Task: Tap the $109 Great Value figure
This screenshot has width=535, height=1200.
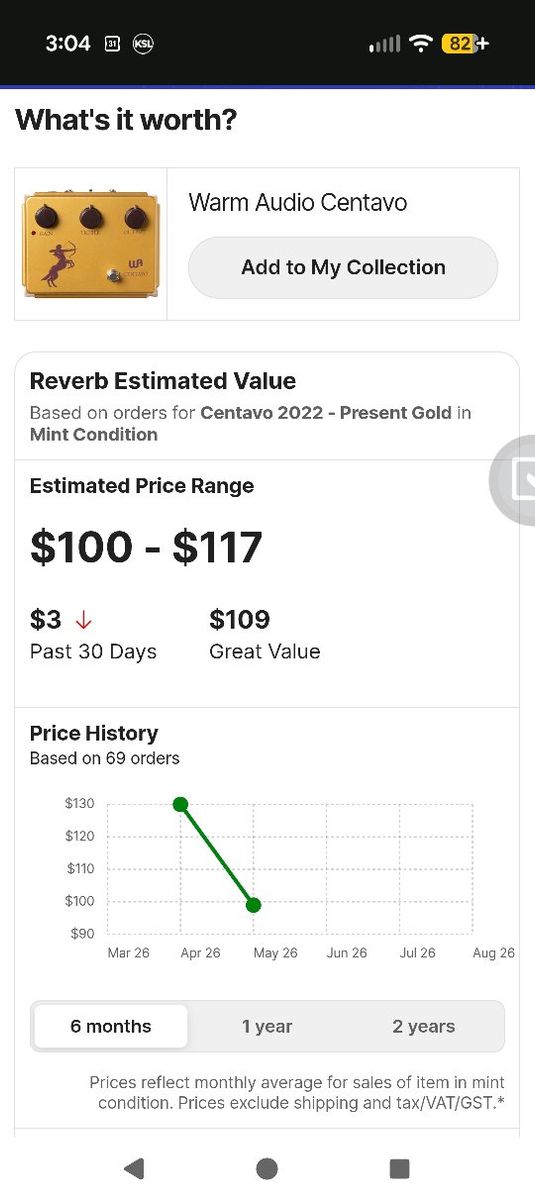Action: point(240,620)
